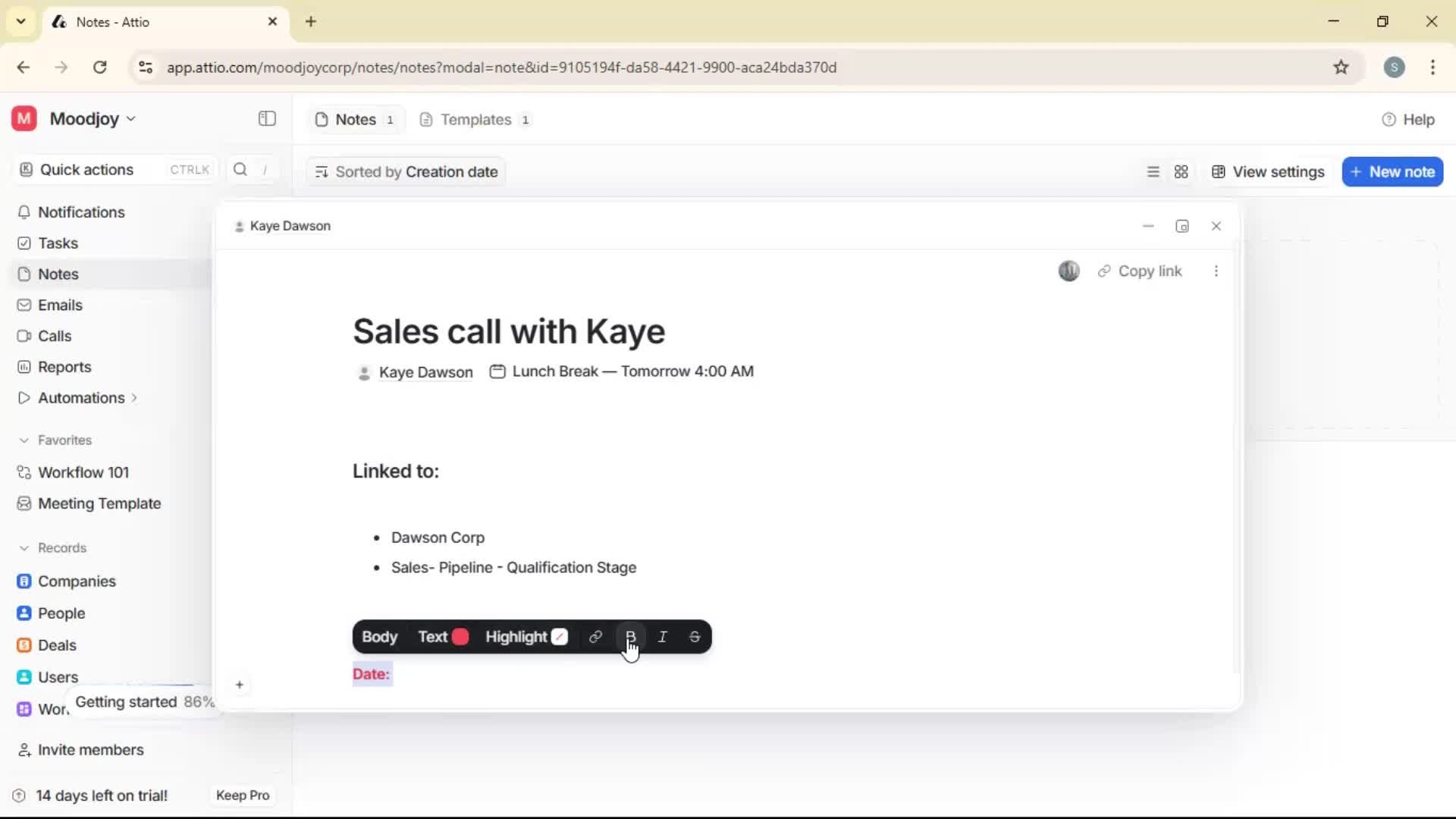Switch to the Templates tab

tap(475, 119)
